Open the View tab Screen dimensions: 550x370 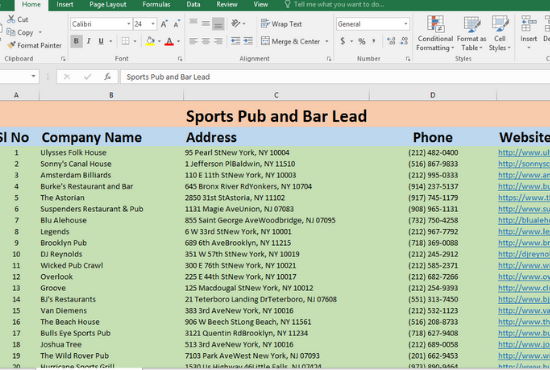coord(261,5)
